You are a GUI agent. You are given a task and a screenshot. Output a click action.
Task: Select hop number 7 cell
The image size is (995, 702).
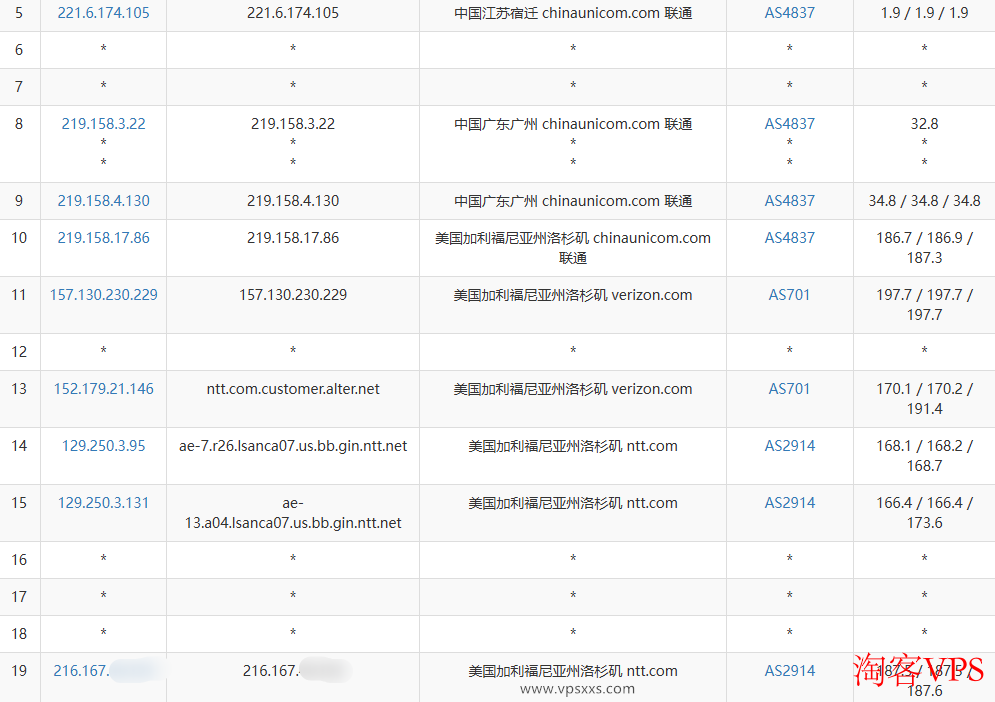pos(19,87)
